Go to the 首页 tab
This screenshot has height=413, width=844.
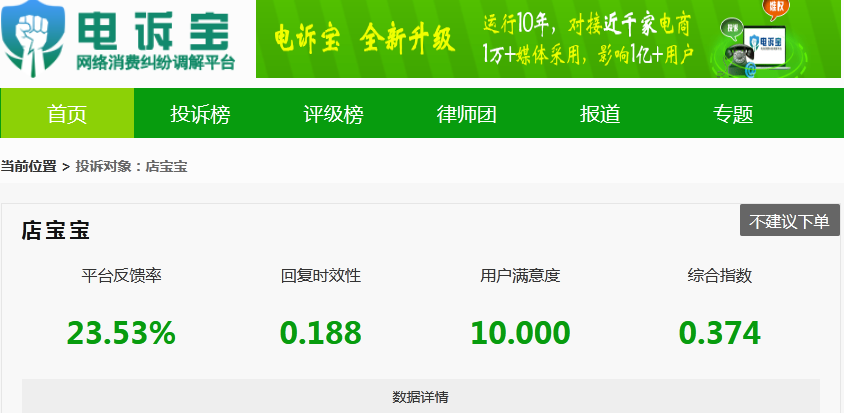(x=67, y=114)
